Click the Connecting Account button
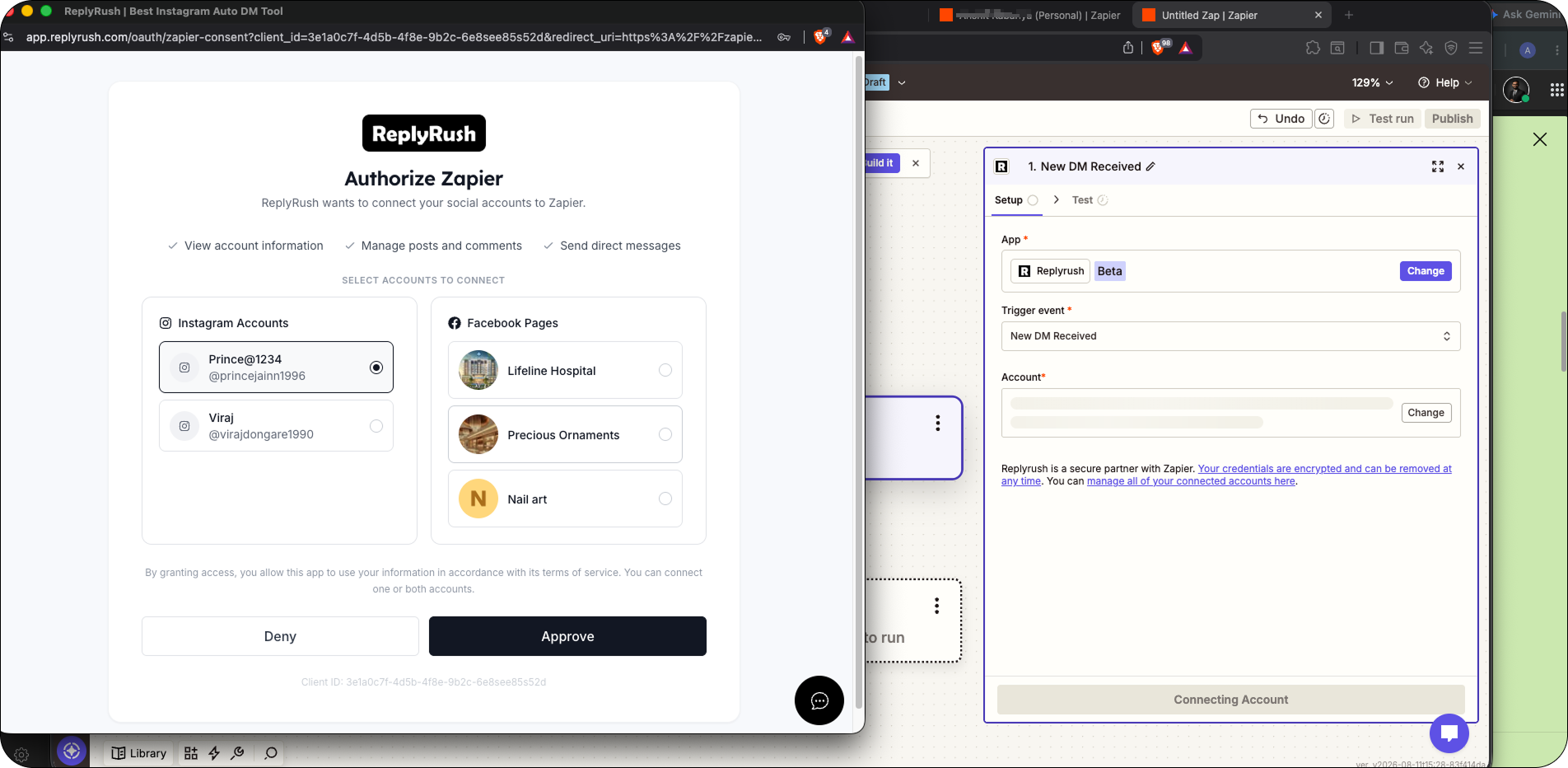Image resolution: width=1568 pixels, height=768 pixels. point(1230,700)
